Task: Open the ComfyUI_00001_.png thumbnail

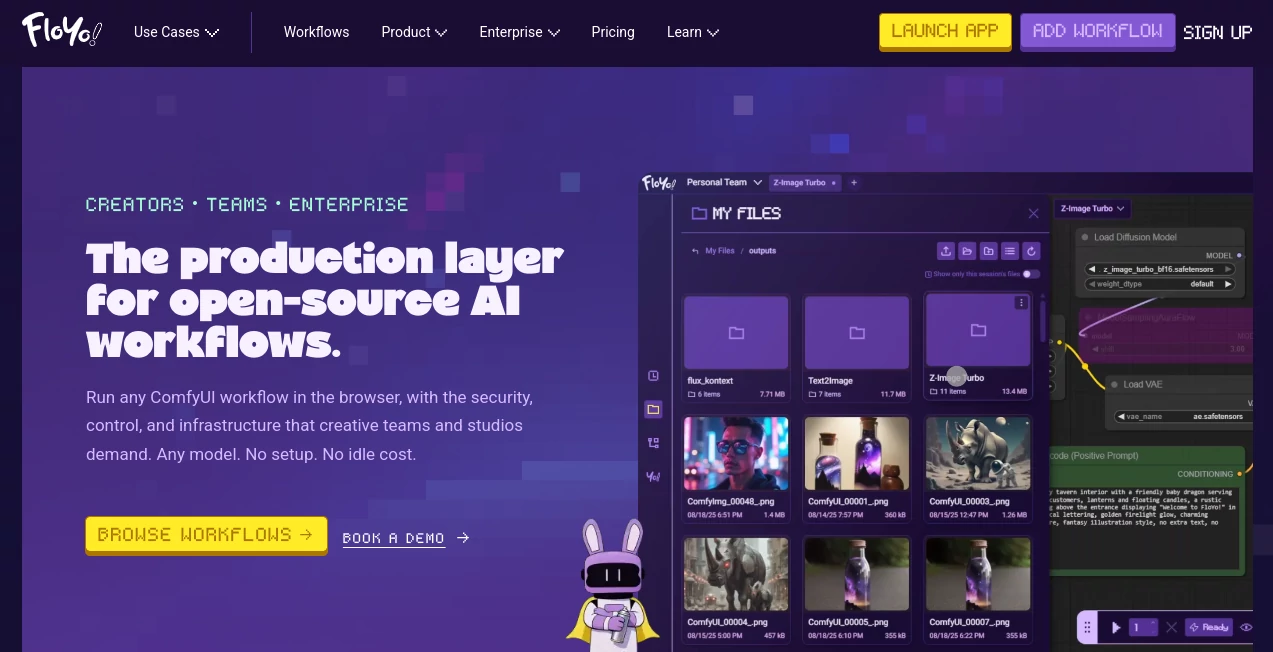Action: (x=857, y=453)
